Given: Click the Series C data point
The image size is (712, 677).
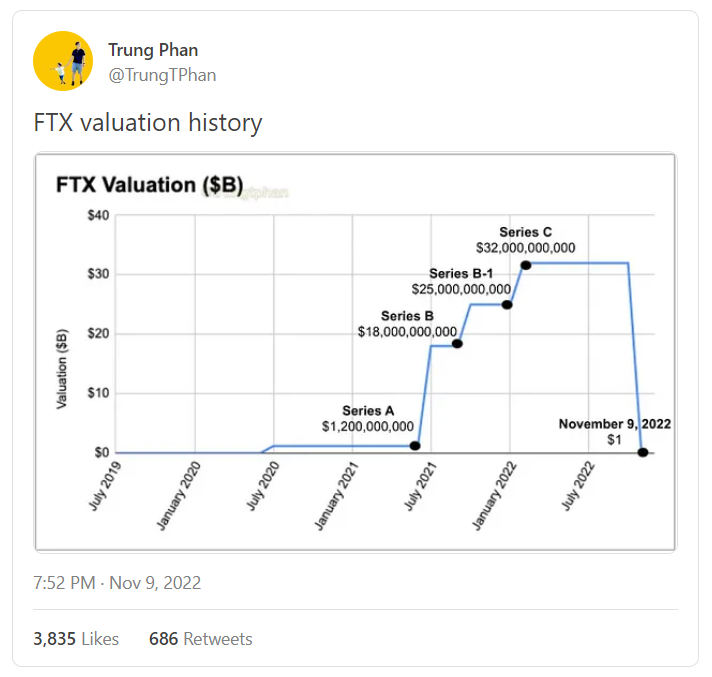Looking at the screenshot, I should point(526,264).
